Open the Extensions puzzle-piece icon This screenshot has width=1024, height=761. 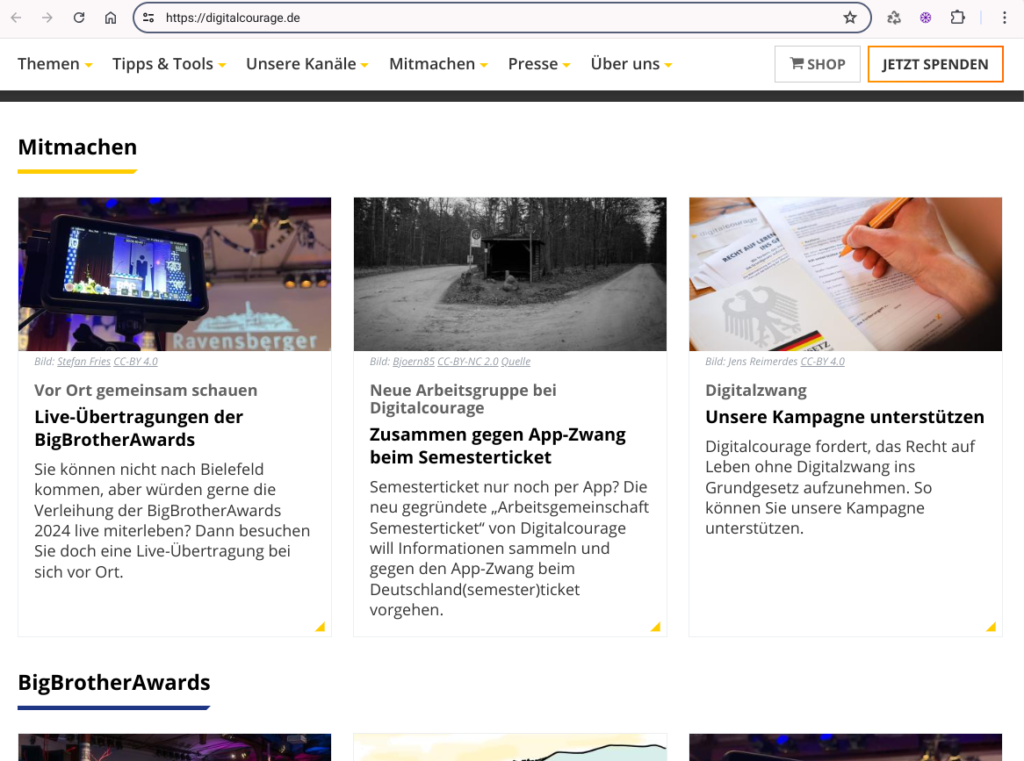[957, 18]
